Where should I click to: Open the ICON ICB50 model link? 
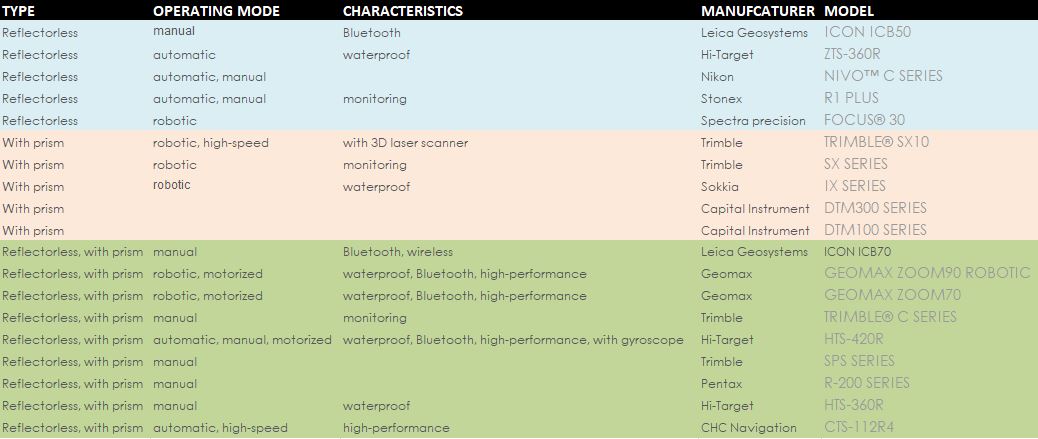867,32
